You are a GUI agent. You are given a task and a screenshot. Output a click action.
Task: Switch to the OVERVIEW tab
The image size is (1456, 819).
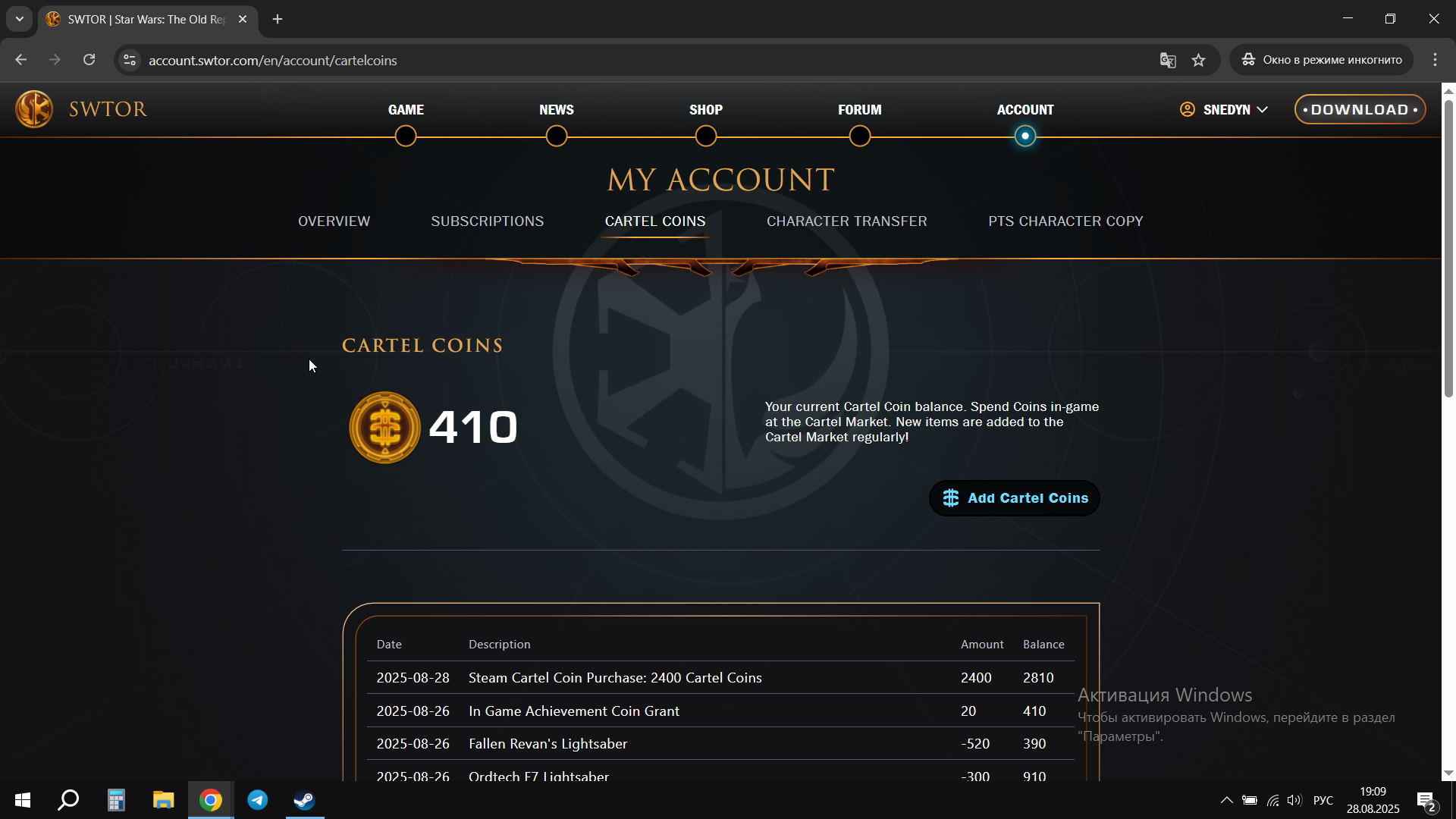(334, 221)
